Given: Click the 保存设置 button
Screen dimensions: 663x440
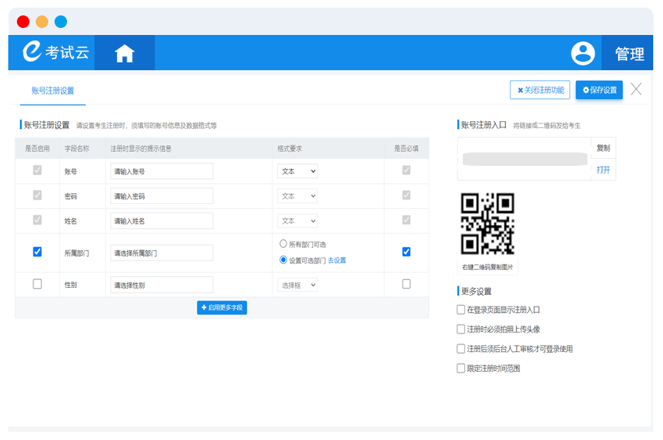Looking at the screenshot, I should [x=599, y=90].
